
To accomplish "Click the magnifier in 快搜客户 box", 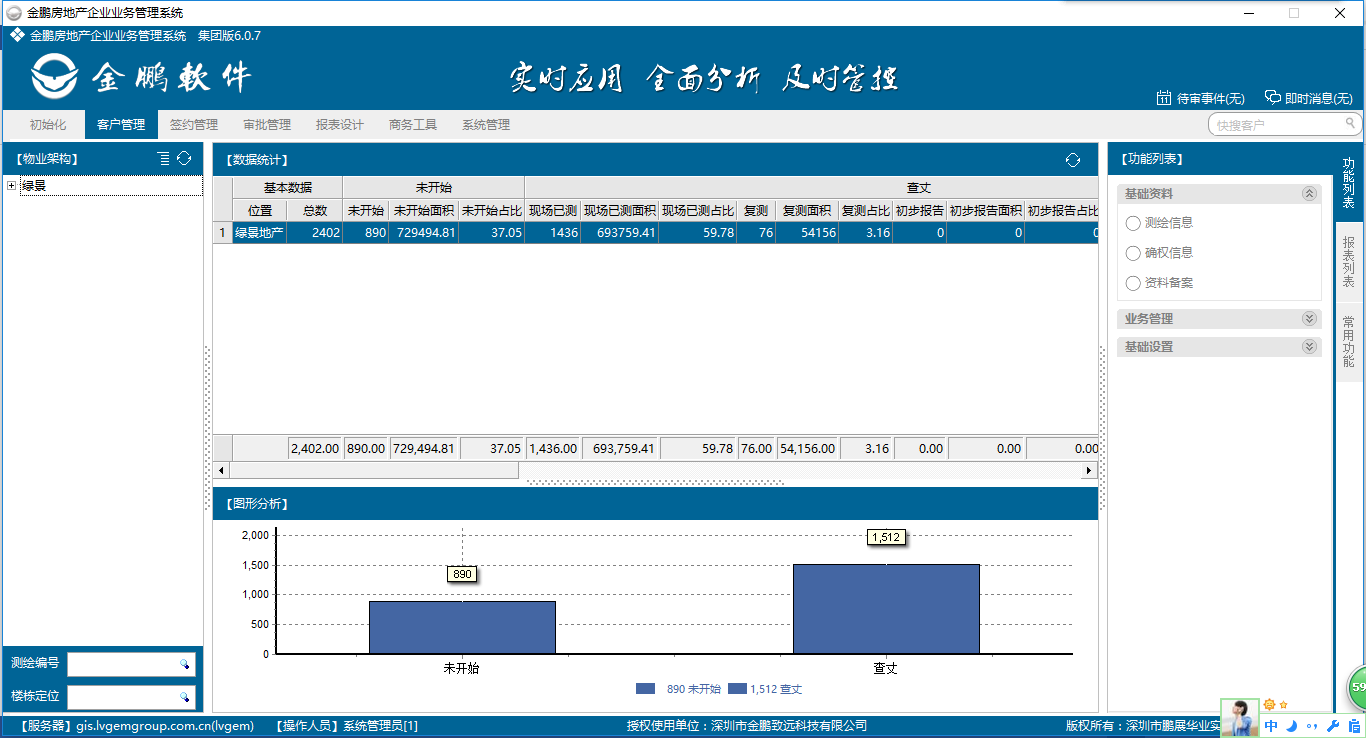I will (1351, 124).
